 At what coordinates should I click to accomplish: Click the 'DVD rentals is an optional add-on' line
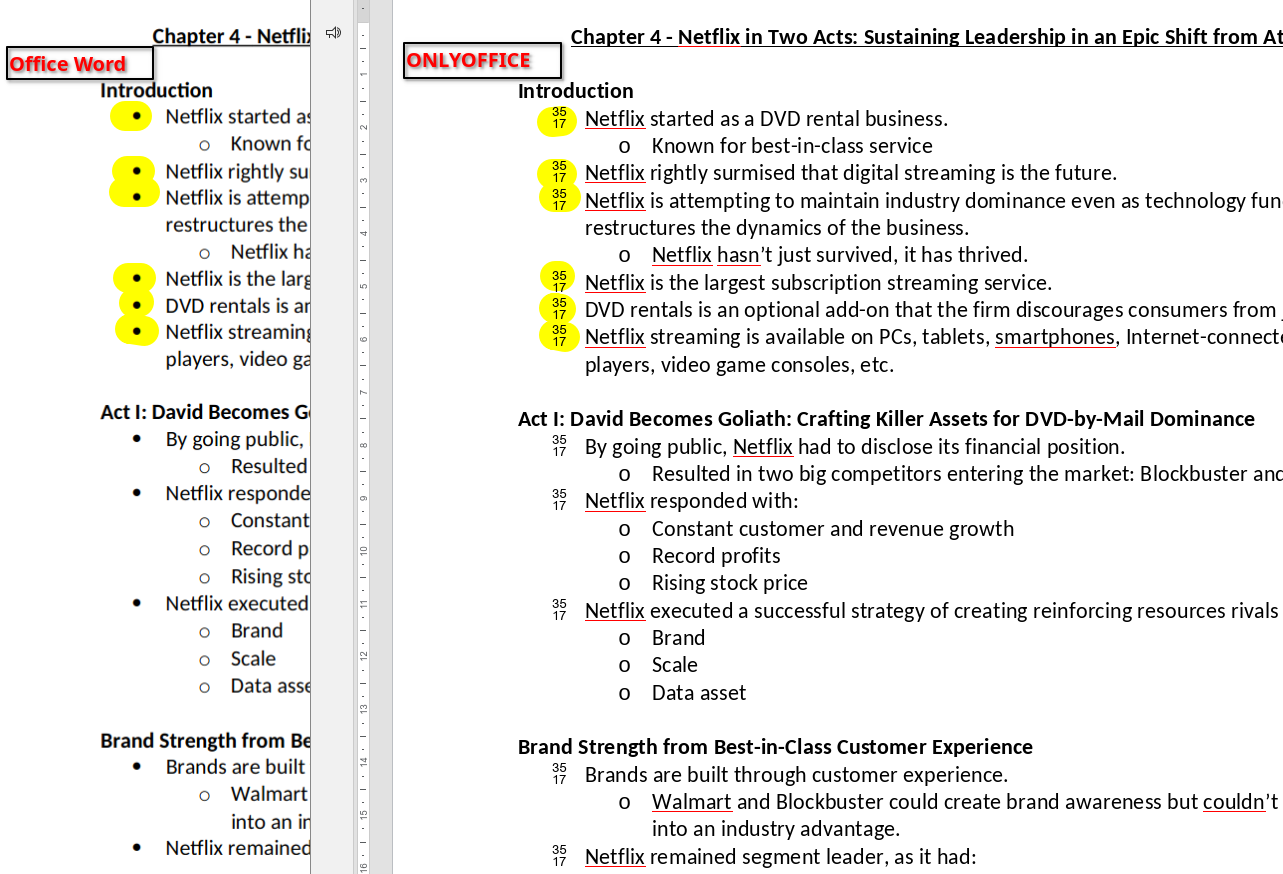pyautogui.click(x=934, y=310)
